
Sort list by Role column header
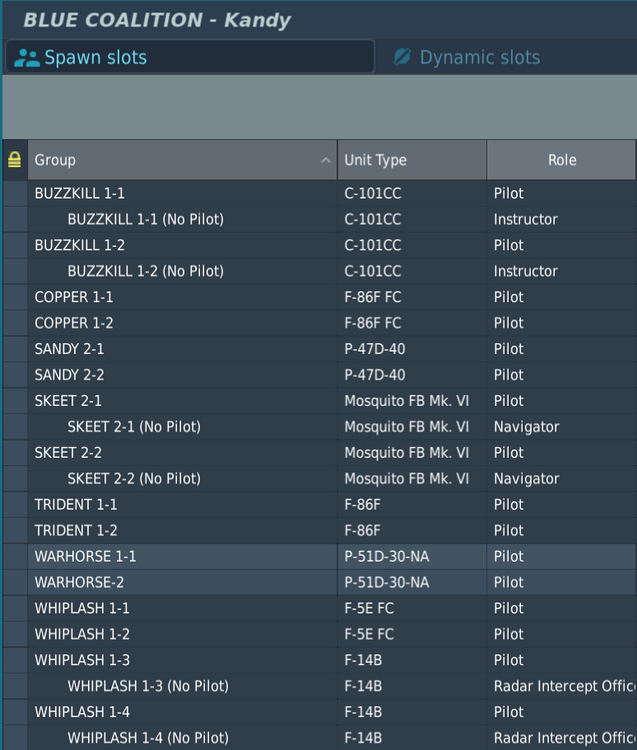pos(561,160)
